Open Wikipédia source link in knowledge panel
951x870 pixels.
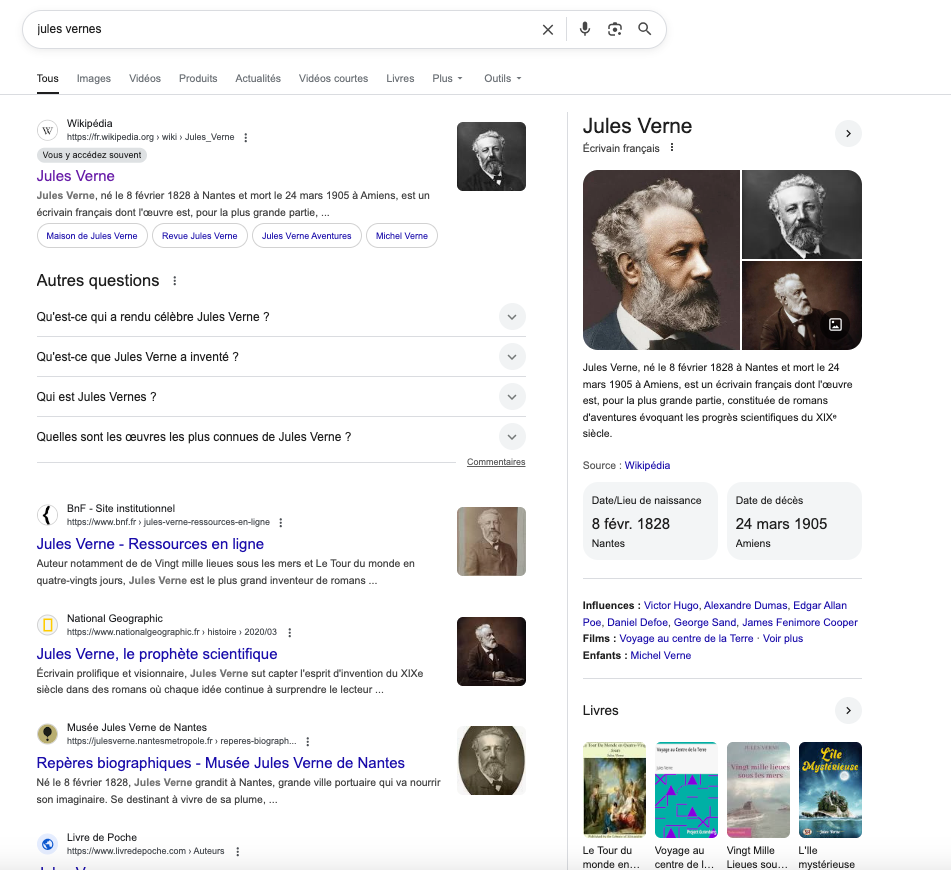[647, 465]
